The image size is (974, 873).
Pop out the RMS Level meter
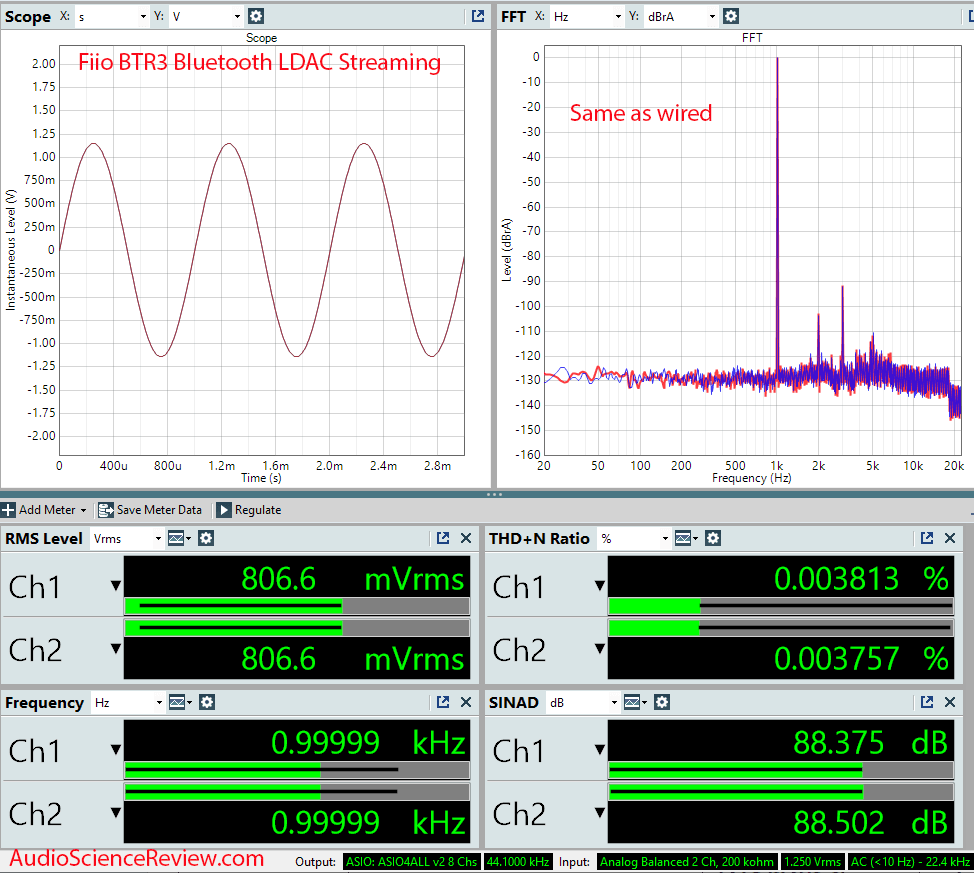click(443, 538)
